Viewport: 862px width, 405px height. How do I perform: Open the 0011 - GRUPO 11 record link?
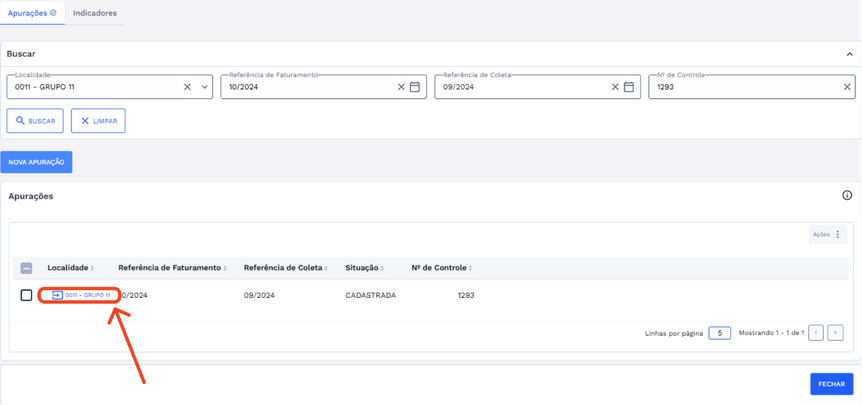pos(81,295)
